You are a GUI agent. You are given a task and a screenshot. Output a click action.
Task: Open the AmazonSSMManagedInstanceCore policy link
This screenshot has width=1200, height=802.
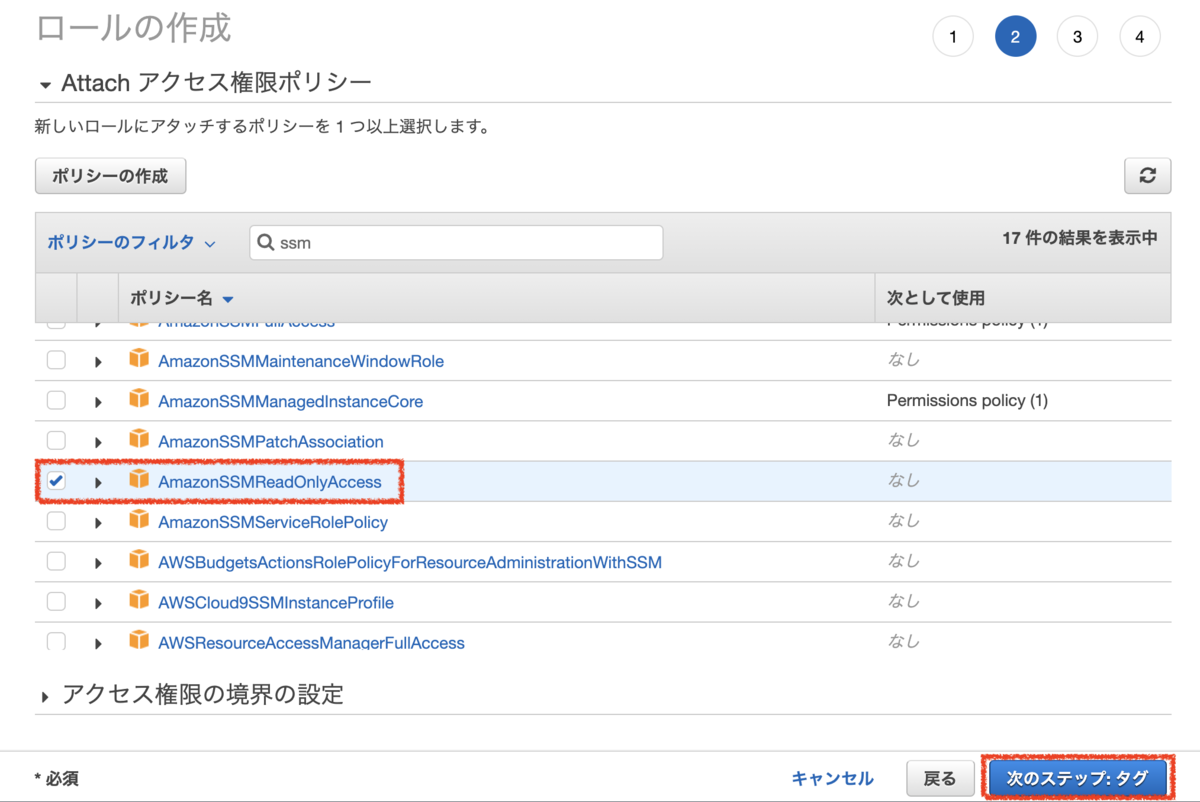click(x=290, y=401)
